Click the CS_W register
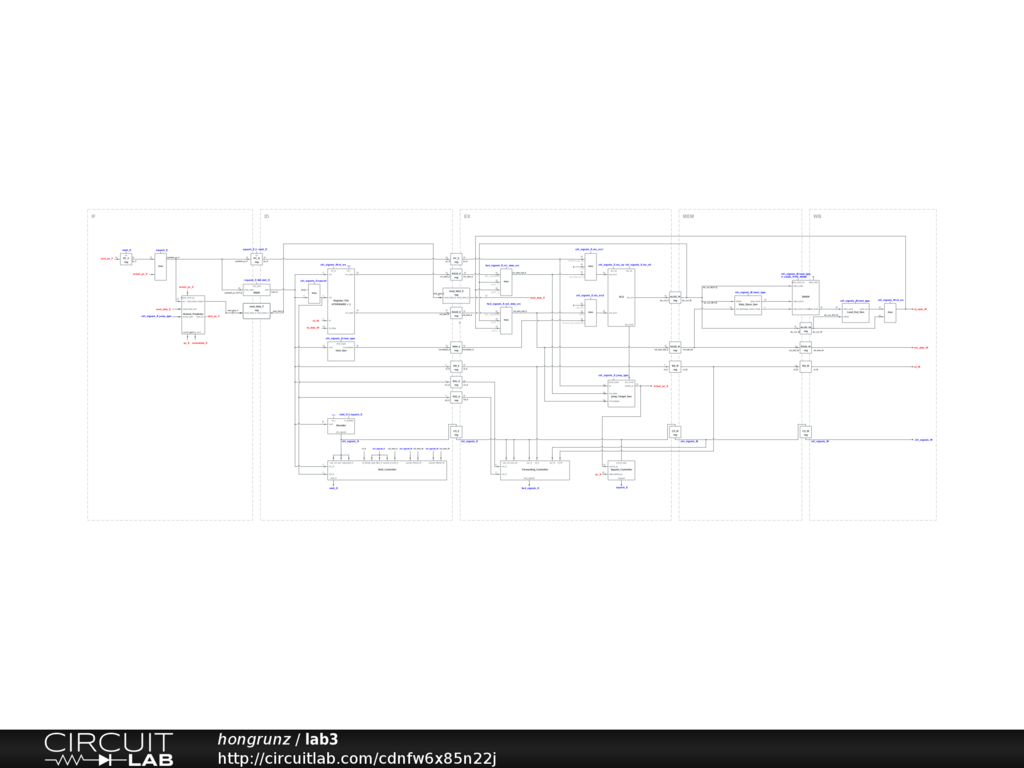 tap(806, 432)
